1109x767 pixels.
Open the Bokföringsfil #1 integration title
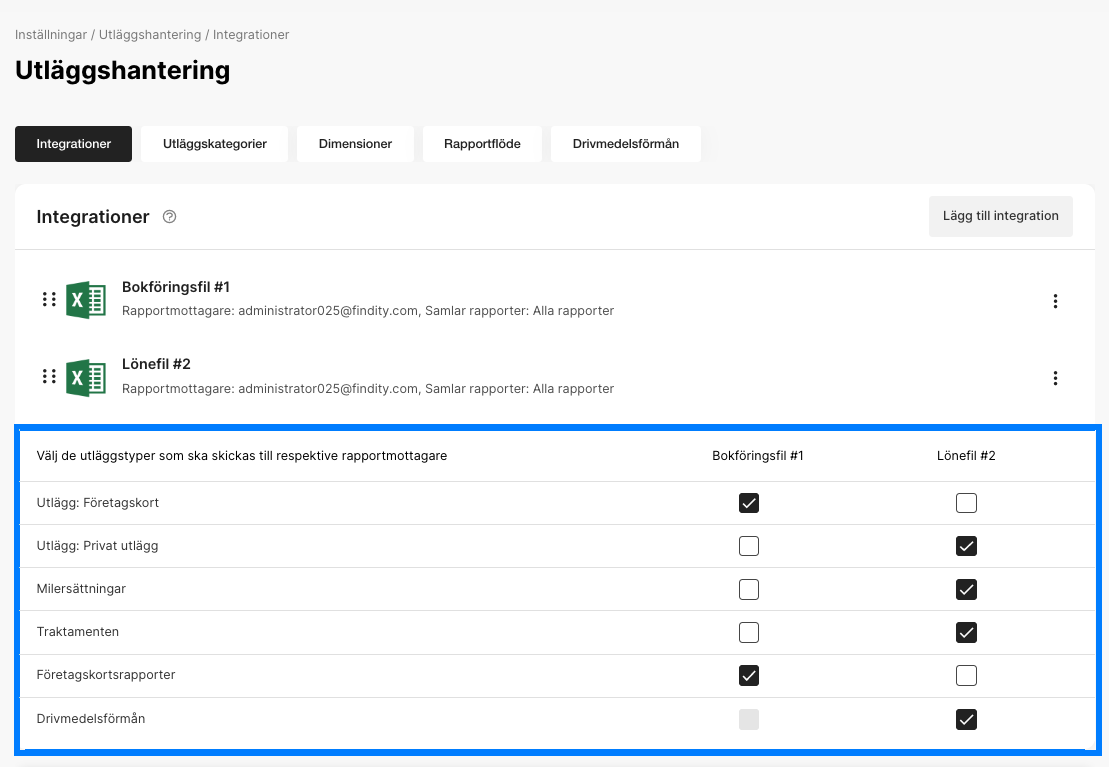pos(176,287)
